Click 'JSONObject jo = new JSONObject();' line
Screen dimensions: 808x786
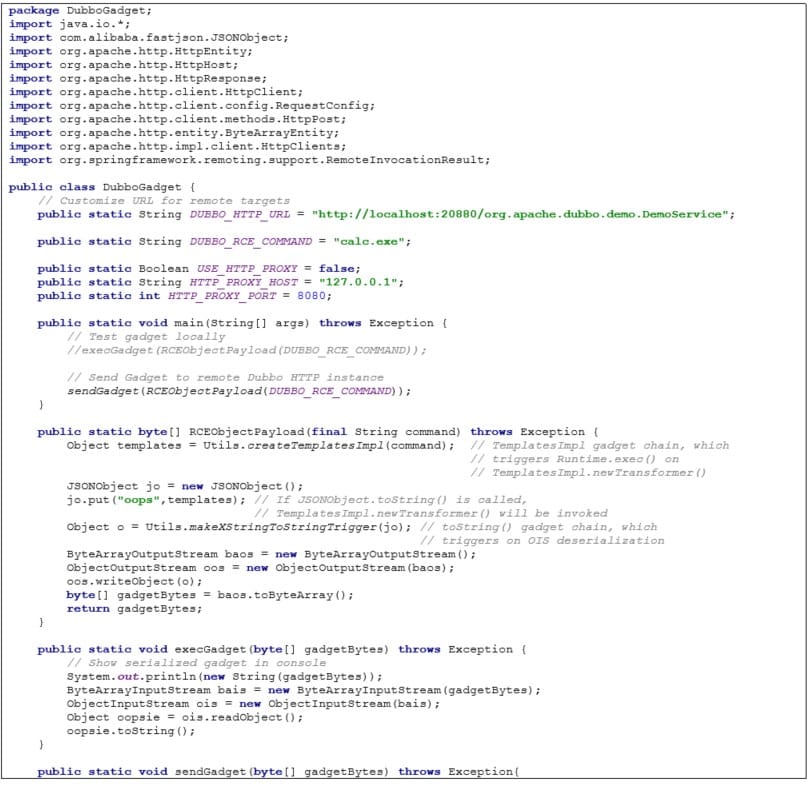pos(185,486)
